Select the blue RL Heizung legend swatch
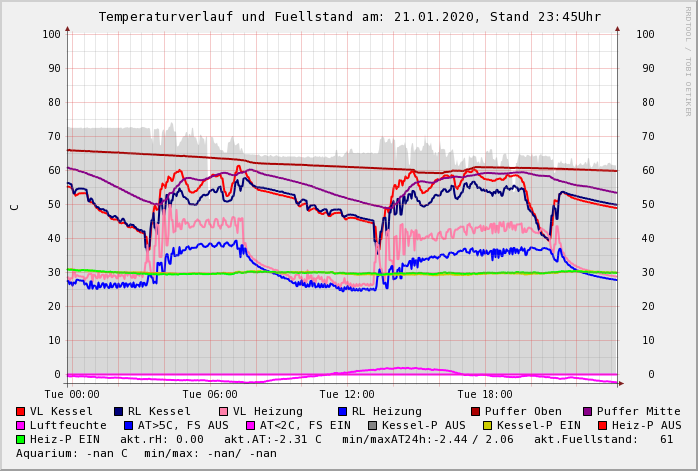This screenshot has height=471, width=698. click(x=343, y=411)
